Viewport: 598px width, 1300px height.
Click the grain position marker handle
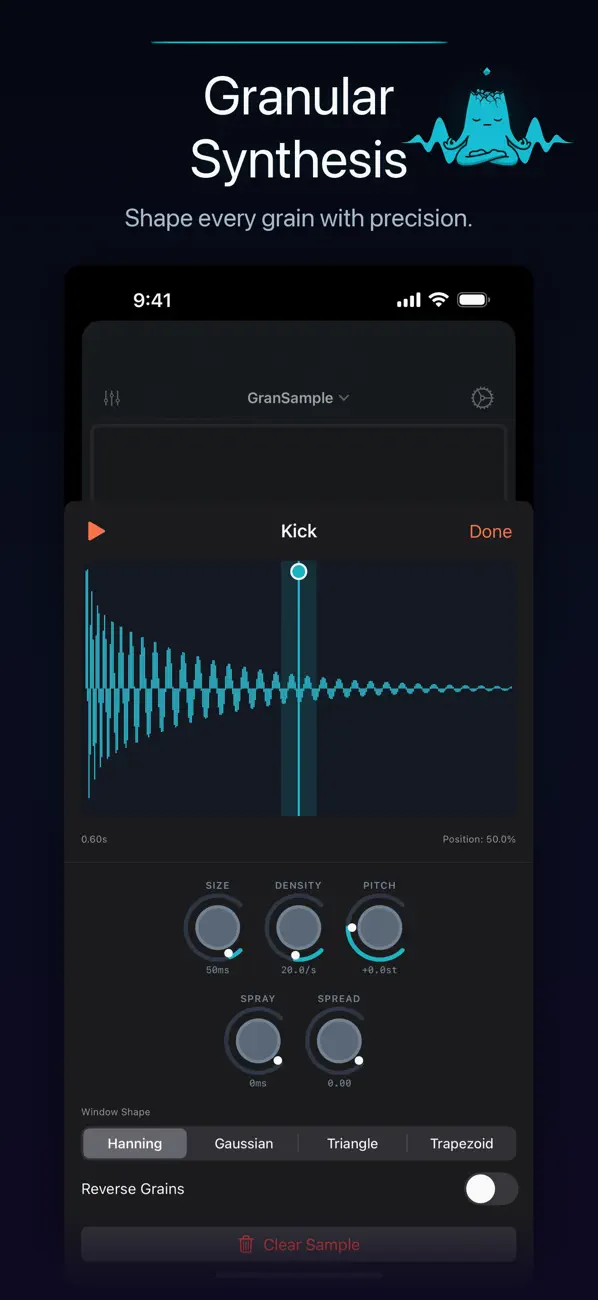point(298,571)
